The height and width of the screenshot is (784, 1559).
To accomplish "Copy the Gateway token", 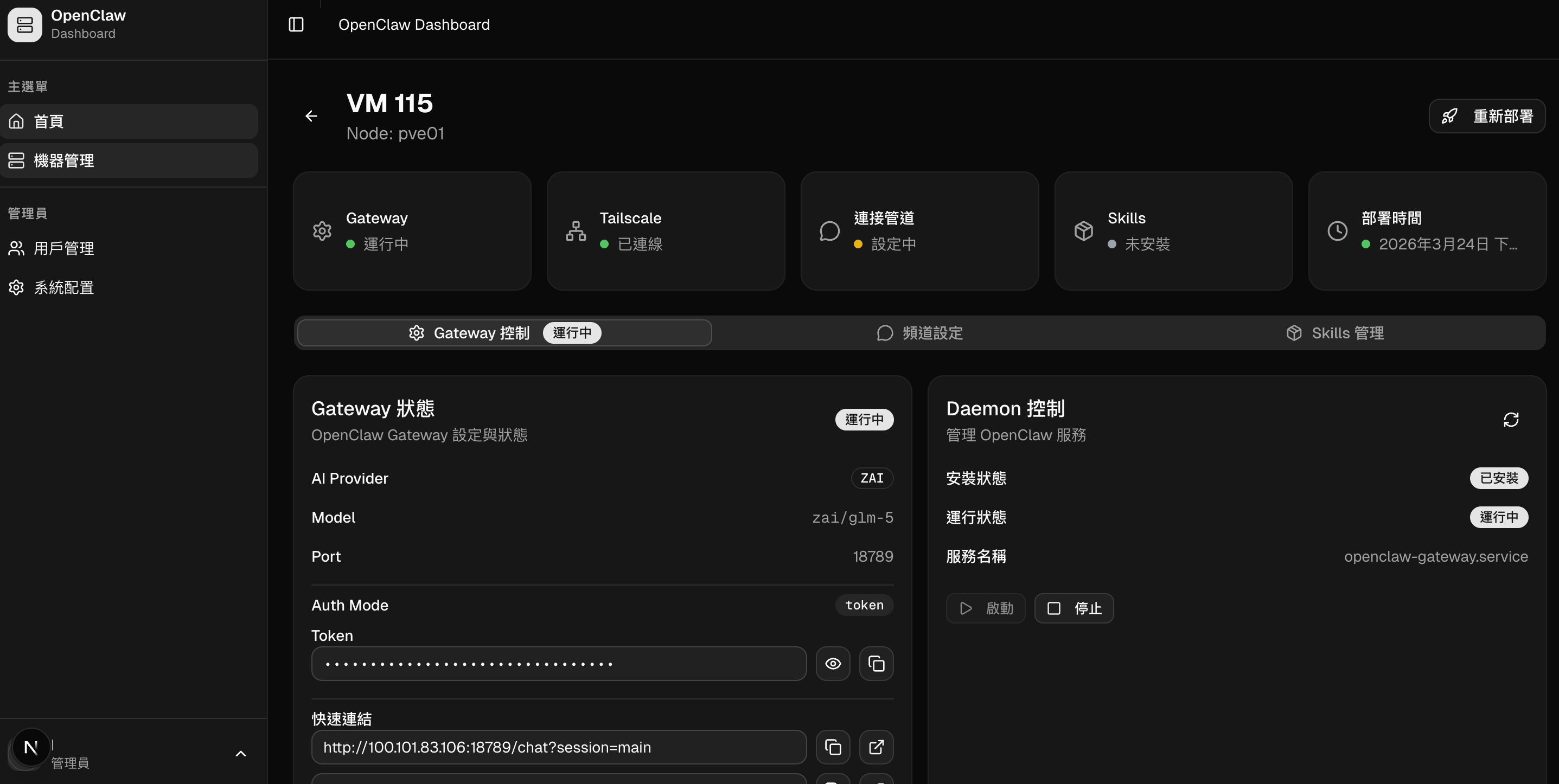I will pos(877,664).
